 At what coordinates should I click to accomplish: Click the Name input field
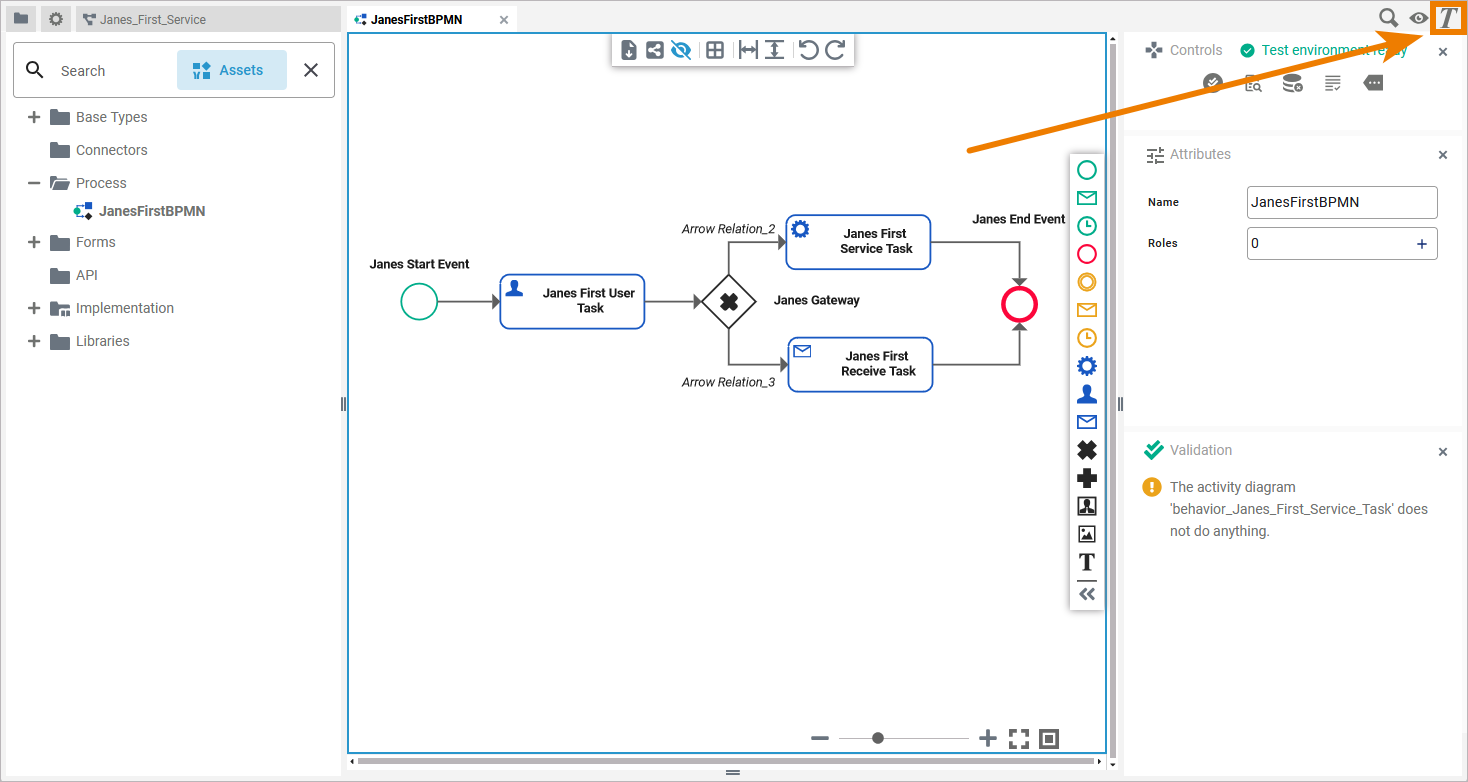click(x=1342, y=202)
